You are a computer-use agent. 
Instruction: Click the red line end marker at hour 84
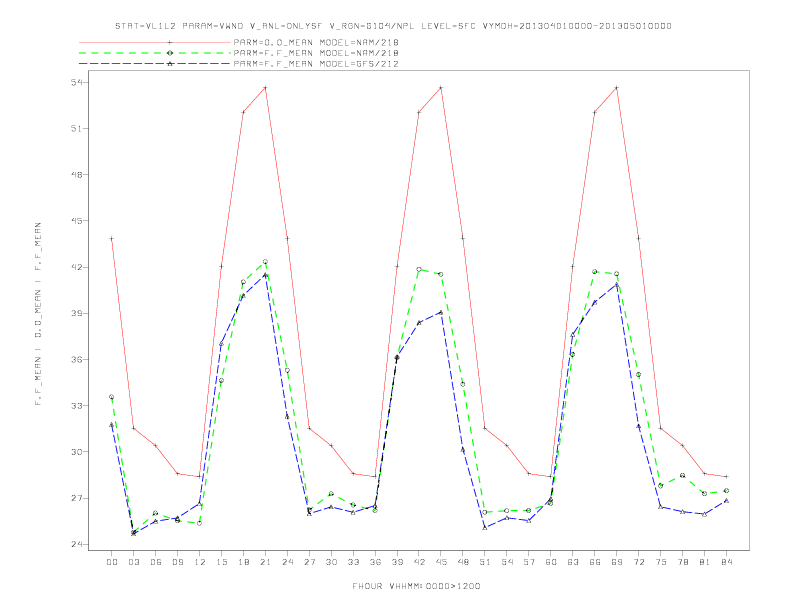click(726, 477)
